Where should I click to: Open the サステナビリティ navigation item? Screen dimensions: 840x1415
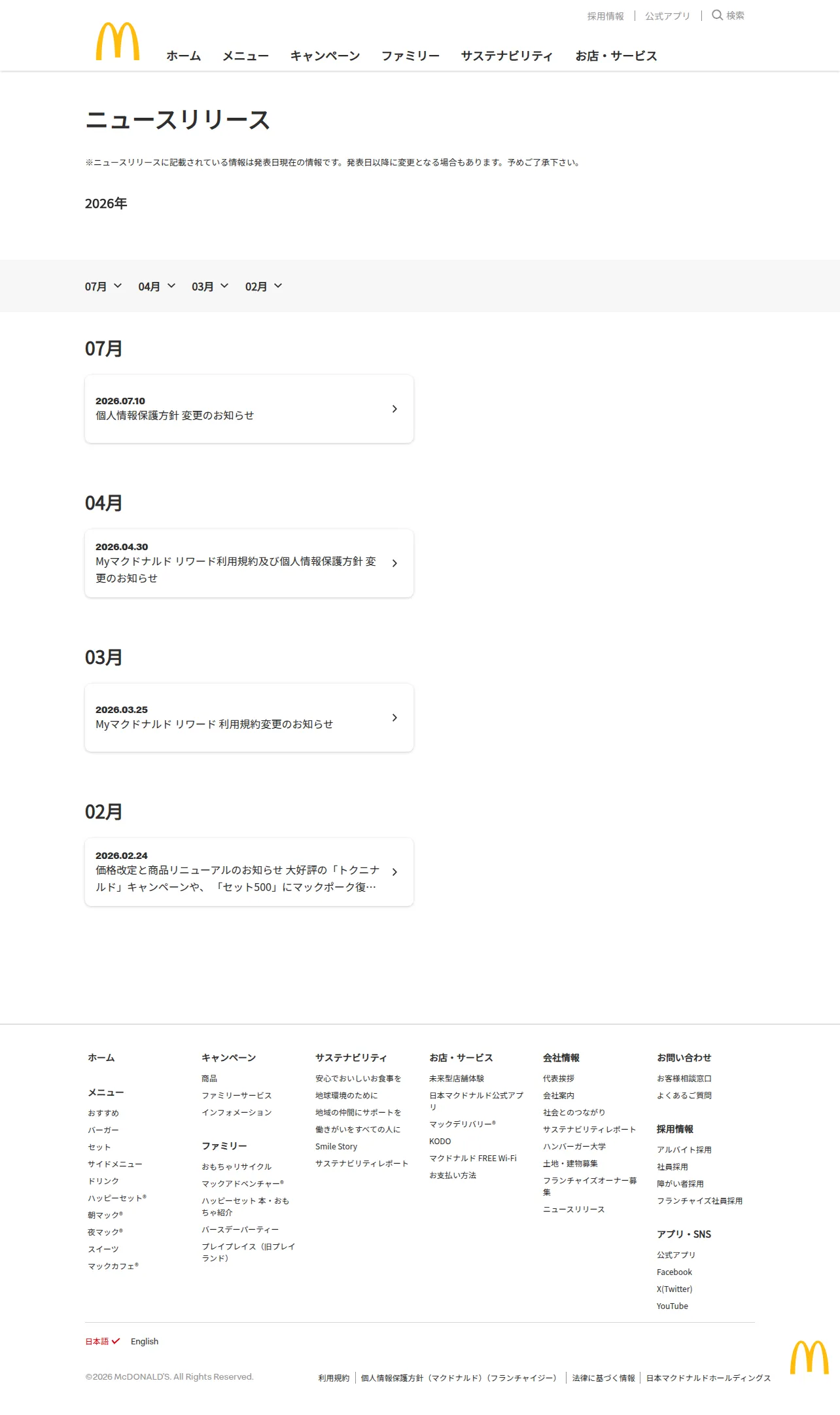507,56
